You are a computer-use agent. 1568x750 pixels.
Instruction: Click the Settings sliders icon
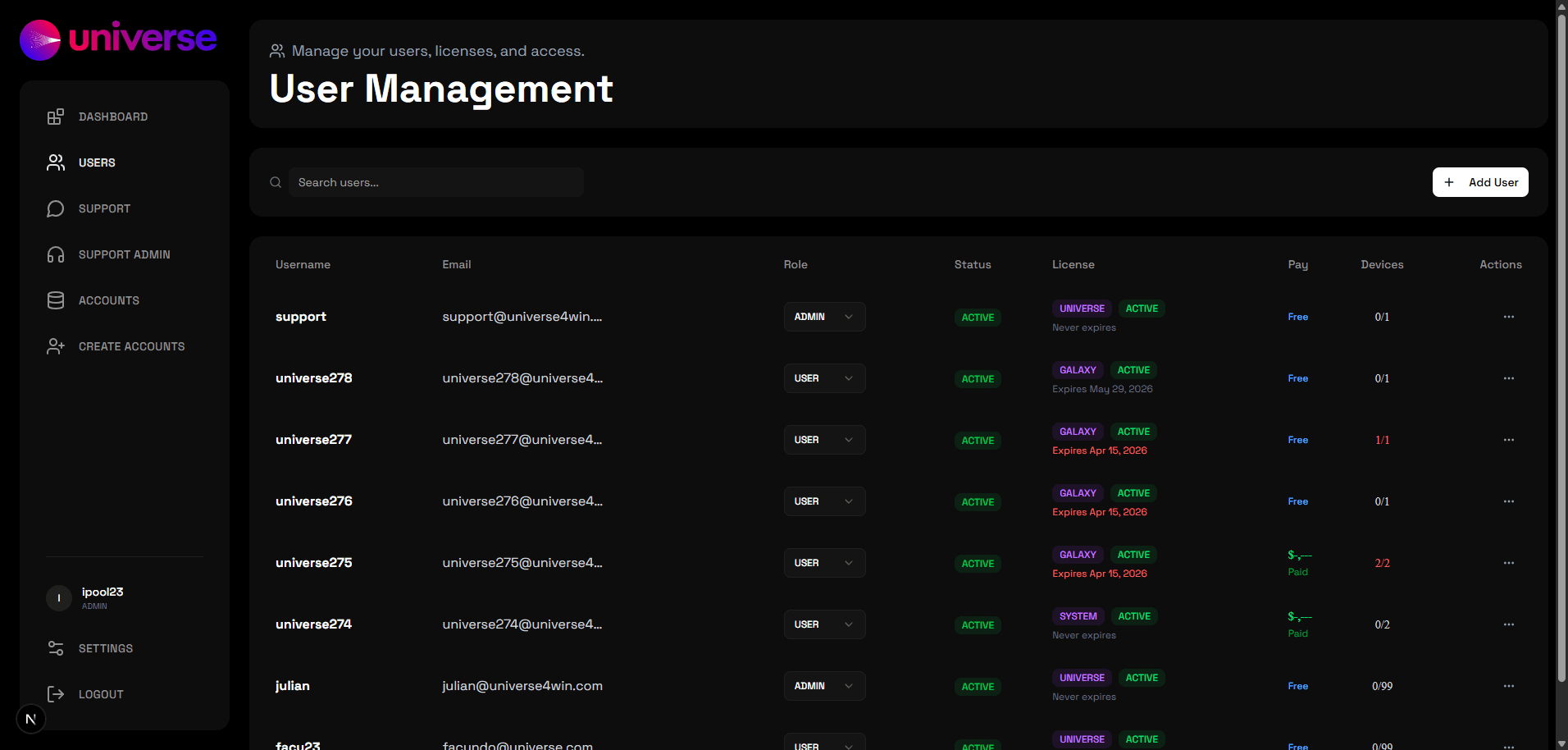(x=56, y=648)
